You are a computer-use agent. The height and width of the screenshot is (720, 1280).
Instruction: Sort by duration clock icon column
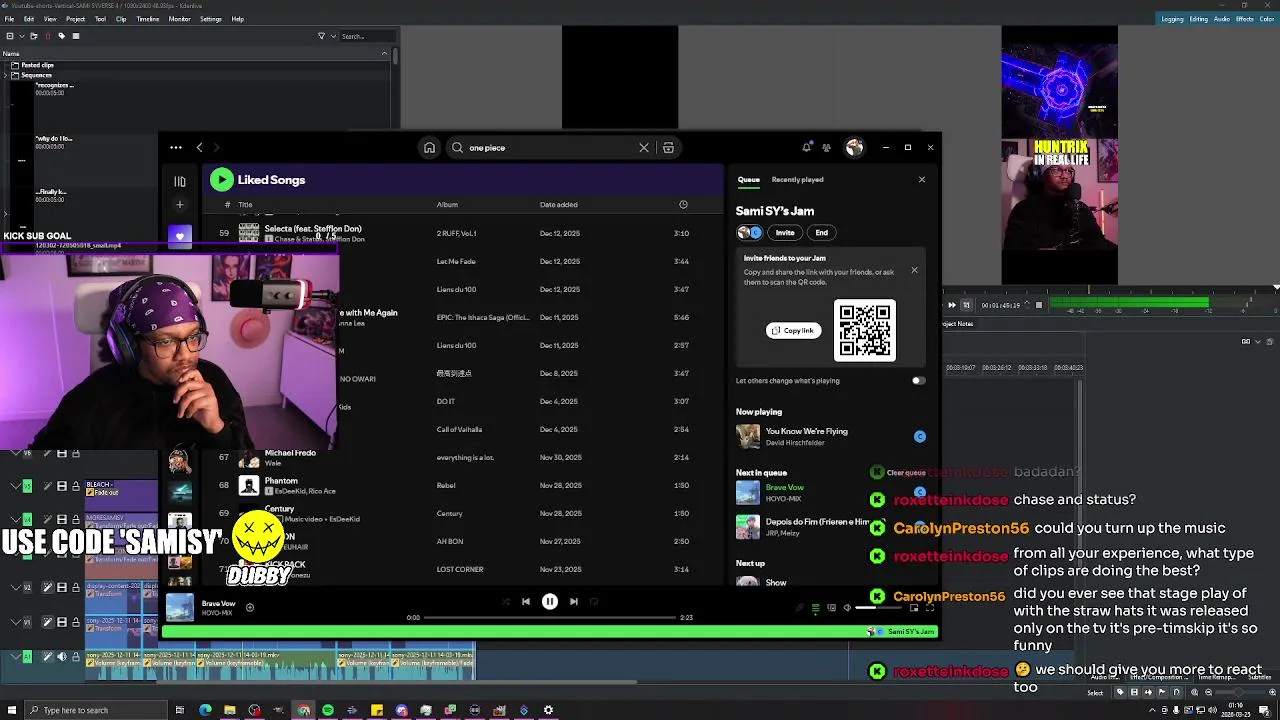[683, 205]
